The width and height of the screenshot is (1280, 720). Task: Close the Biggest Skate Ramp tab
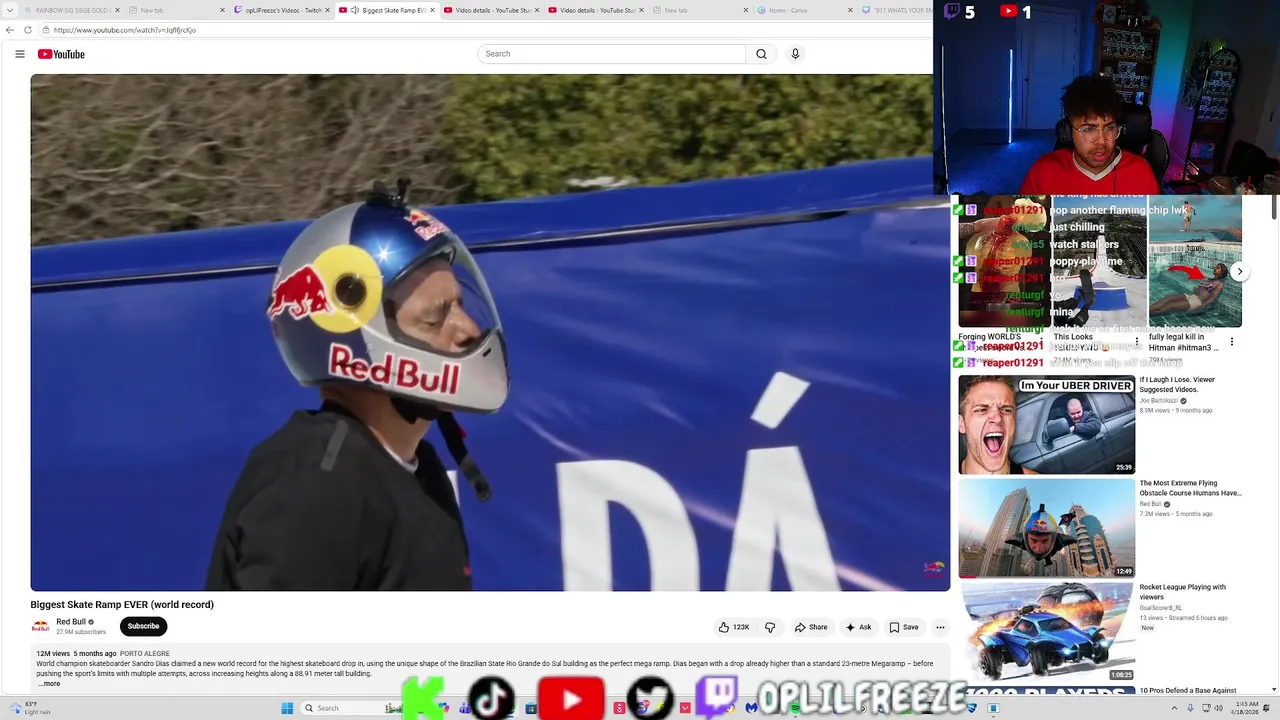(x=432, y=10)
